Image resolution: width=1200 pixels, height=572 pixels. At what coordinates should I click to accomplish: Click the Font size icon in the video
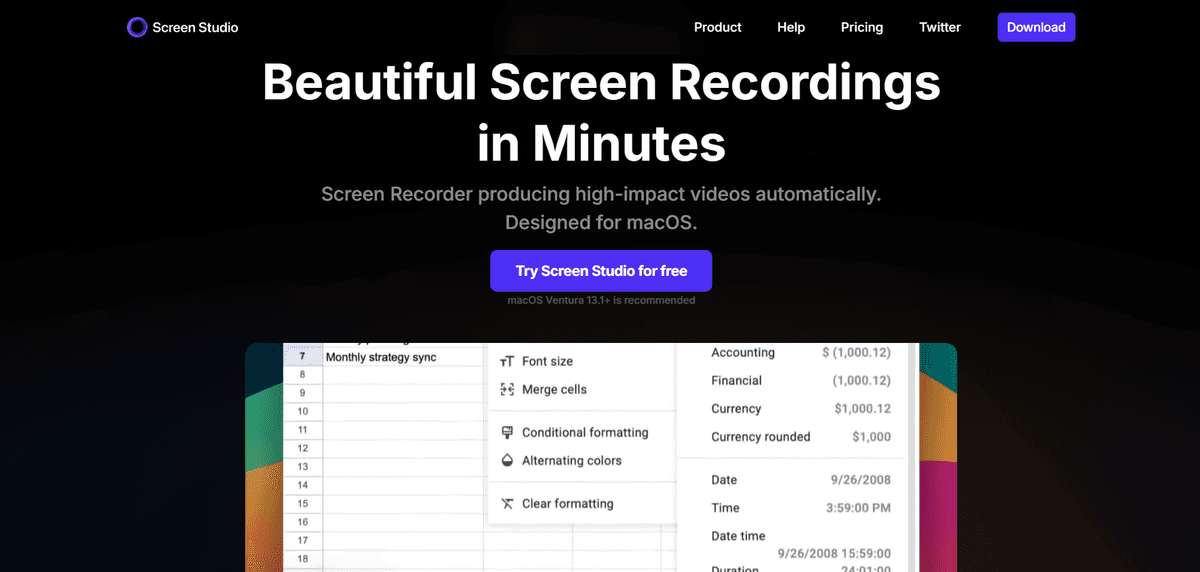tap(507, 361)
